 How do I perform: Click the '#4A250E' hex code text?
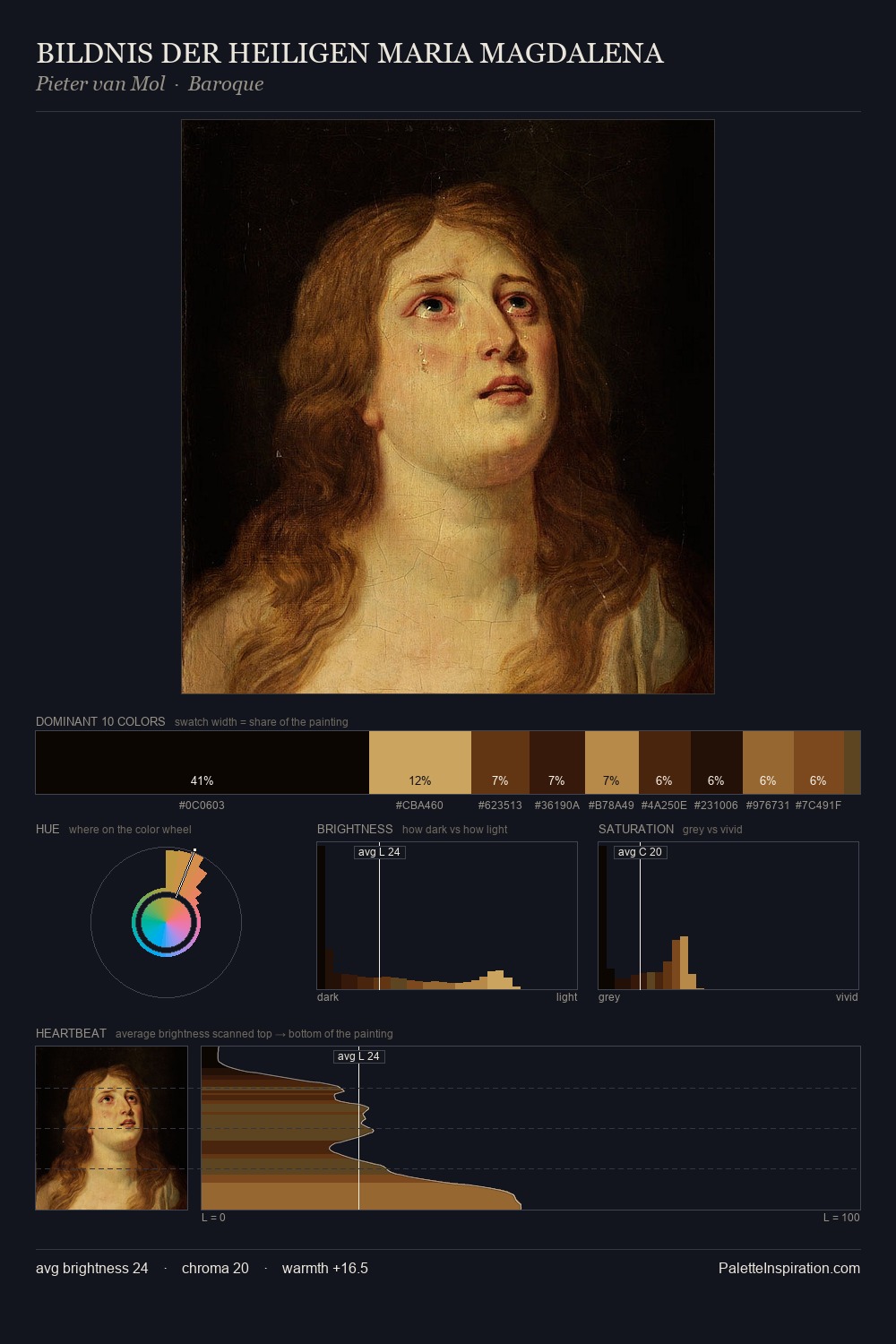tap(664, 806)
